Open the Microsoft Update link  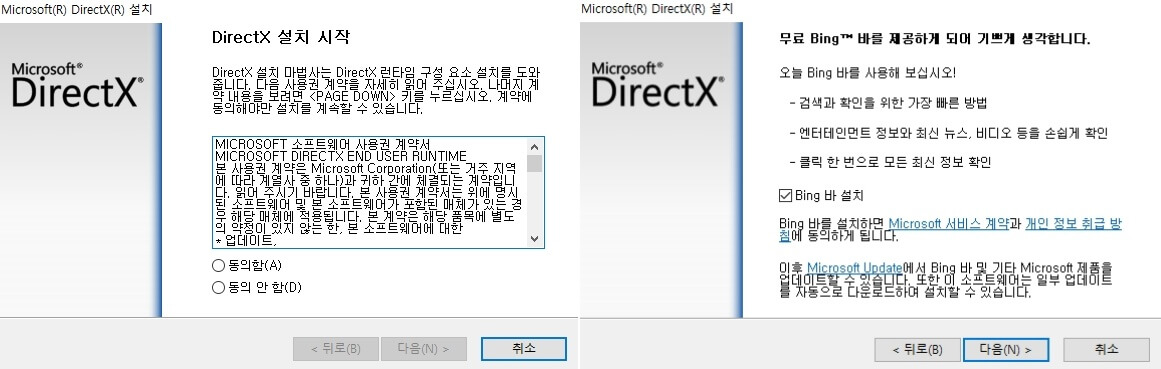tap(854, 267)
